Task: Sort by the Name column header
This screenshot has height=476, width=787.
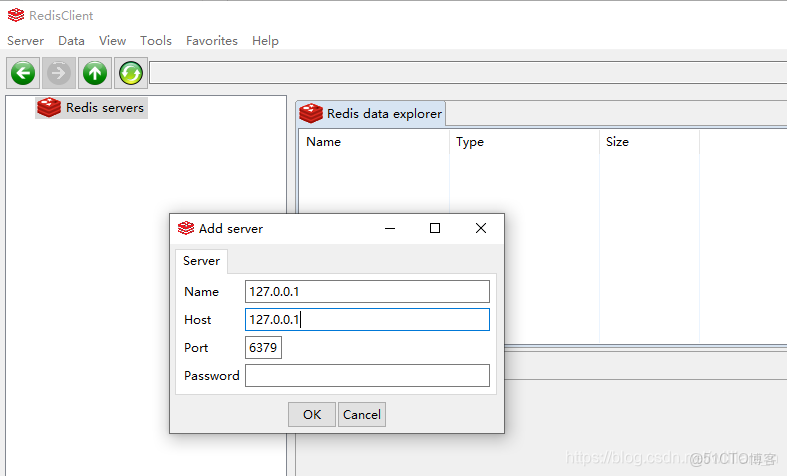Action: pyautogui.click(x=374, y=142)
